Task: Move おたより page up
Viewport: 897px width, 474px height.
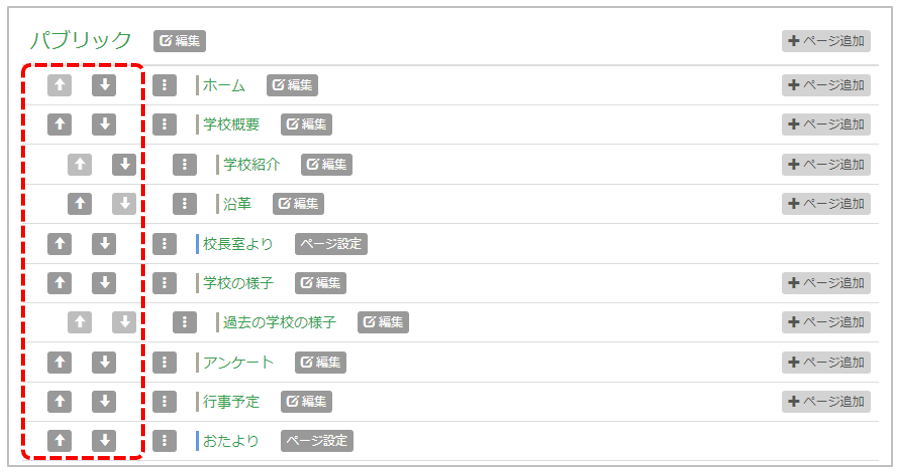Action: tap(60, 441)
